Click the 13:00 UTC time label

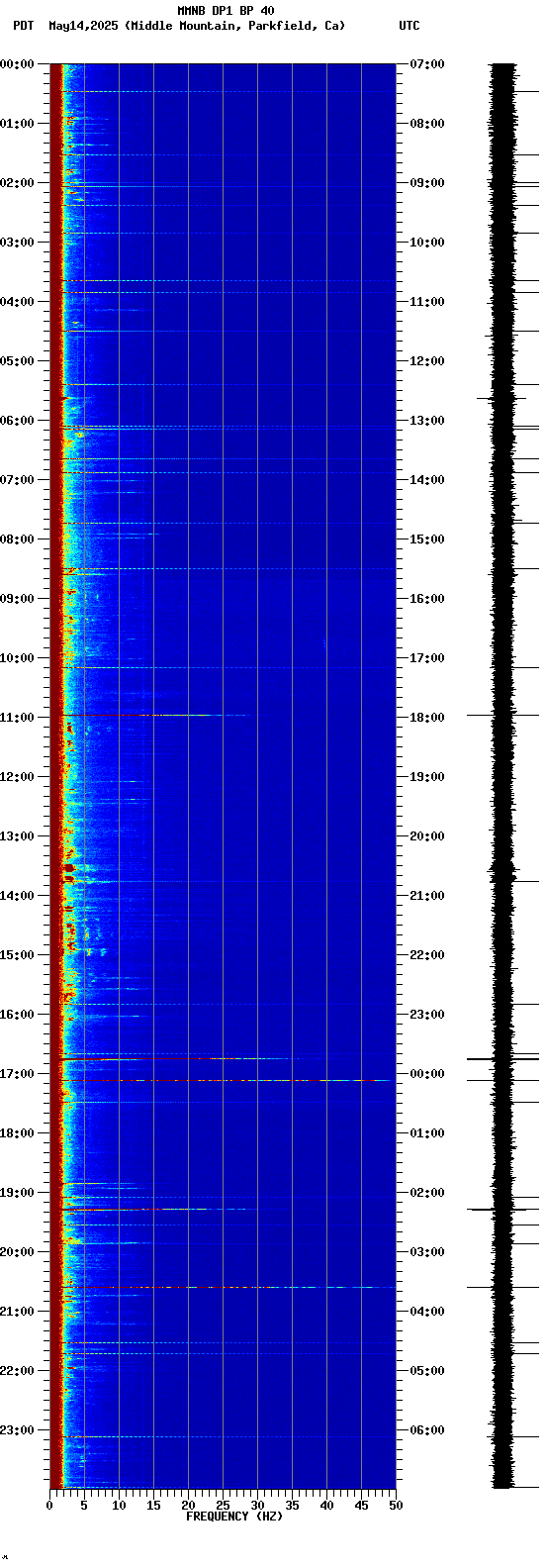point(427,421)
